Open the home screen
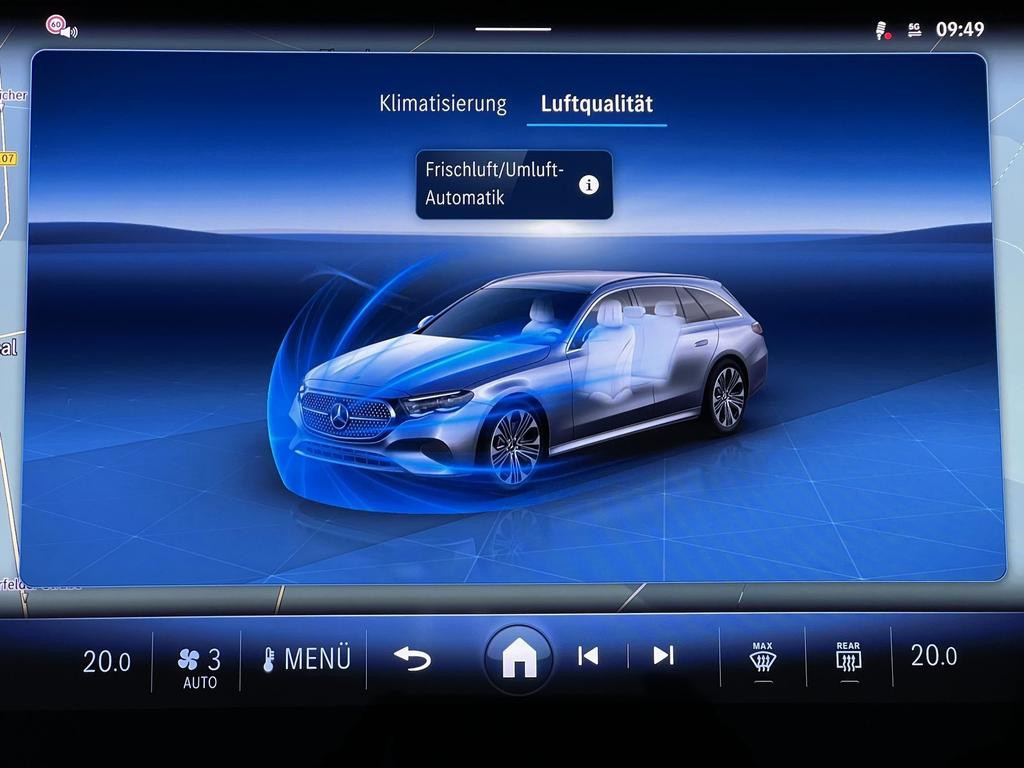This screenshot has width=1024, height=768. (519, 658)
